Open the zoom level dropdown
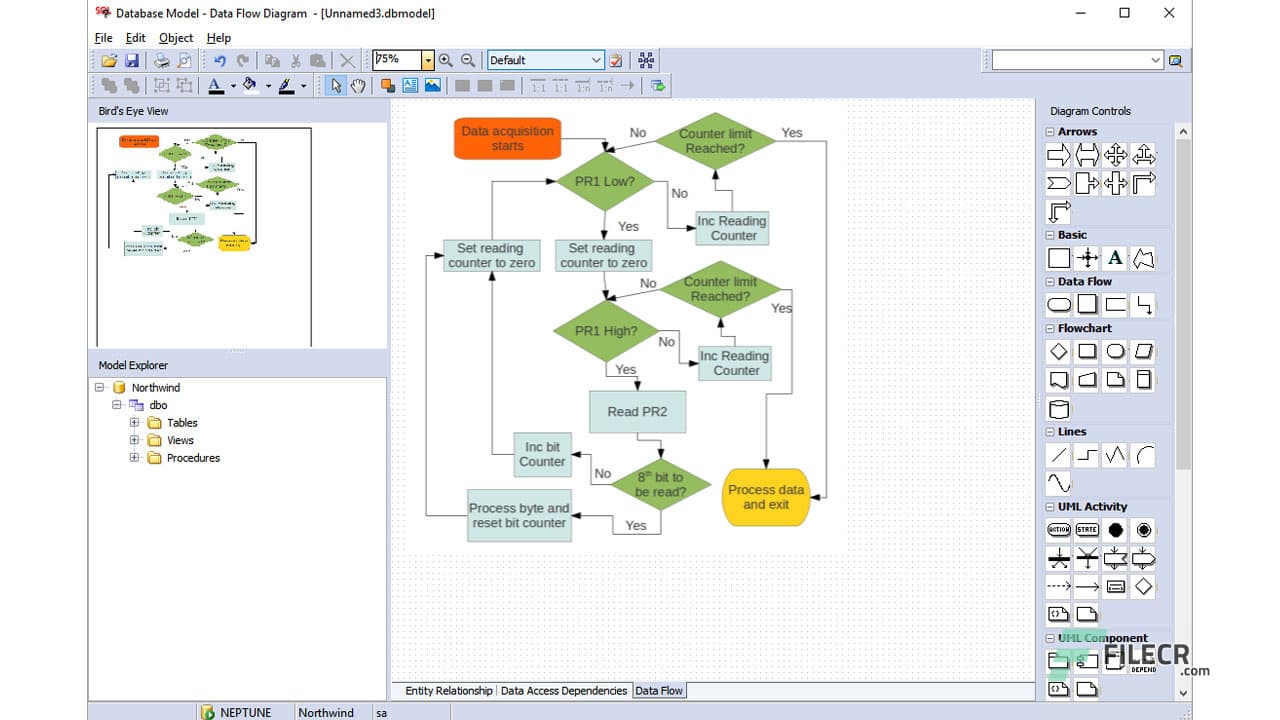Screen dimensions: 1280x720 pyautogui.click(x=427, y=60)
